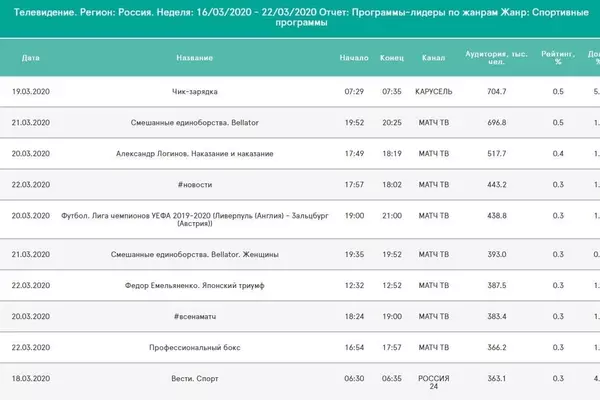
Task: Click the "Вести. Спорт" program title
Action: [193, 379]
